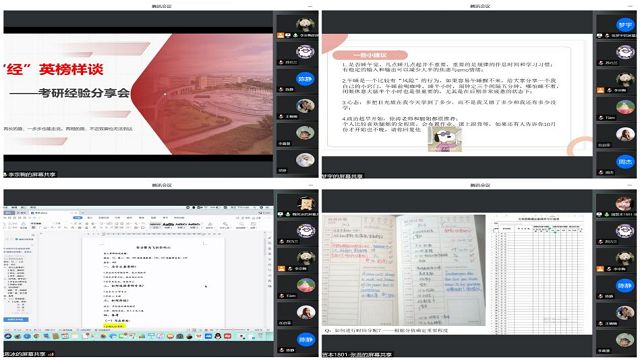Image resolution: width=640 pixels, height=360 pixels.
Task: Click the 梦宇的屏幕共享 label
Action: click(342, 176)
